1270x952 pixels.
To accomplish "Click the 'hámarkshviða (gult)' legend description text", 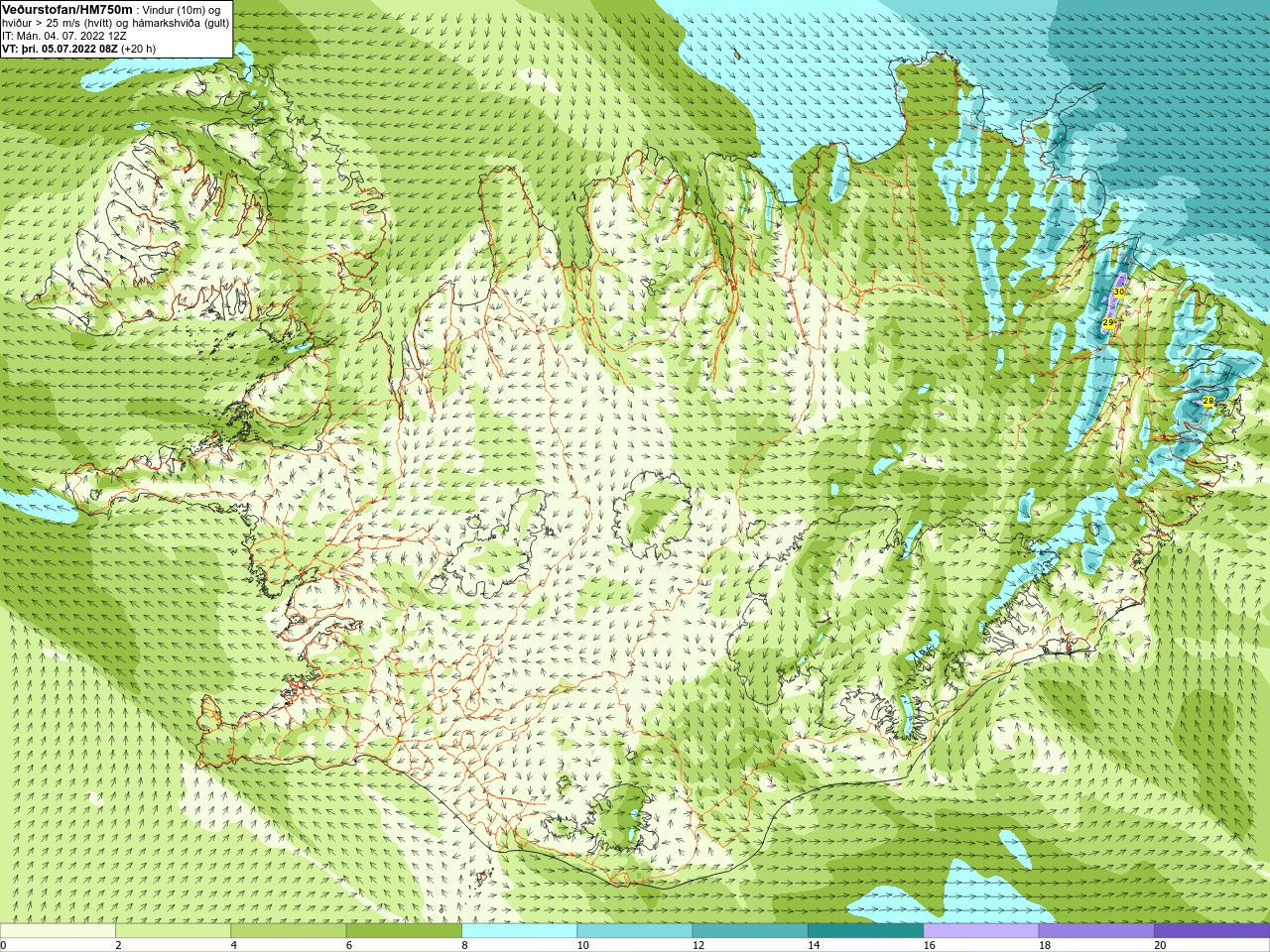I will [x=180, y=23].
